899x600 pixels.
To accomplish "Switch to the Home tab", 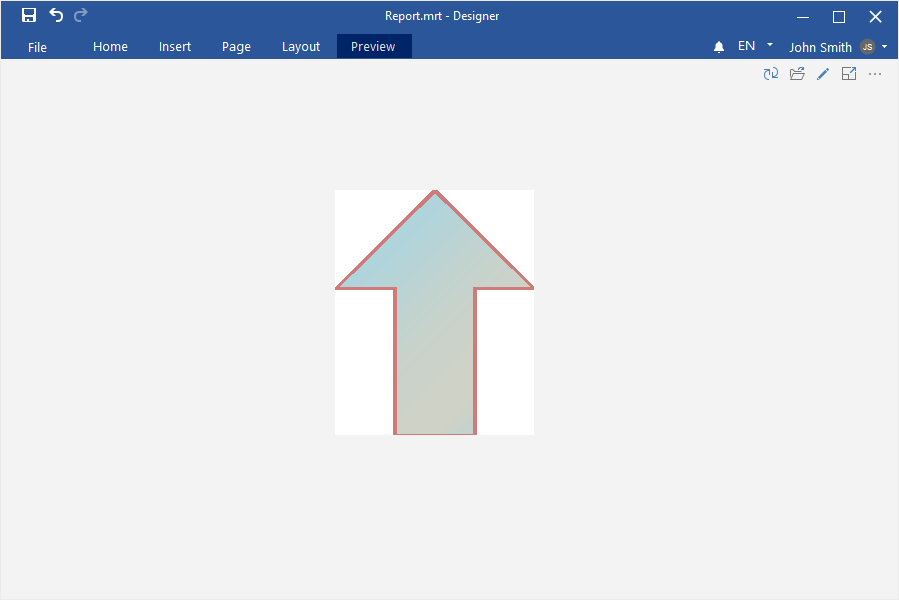I will [x=110, y=47].
